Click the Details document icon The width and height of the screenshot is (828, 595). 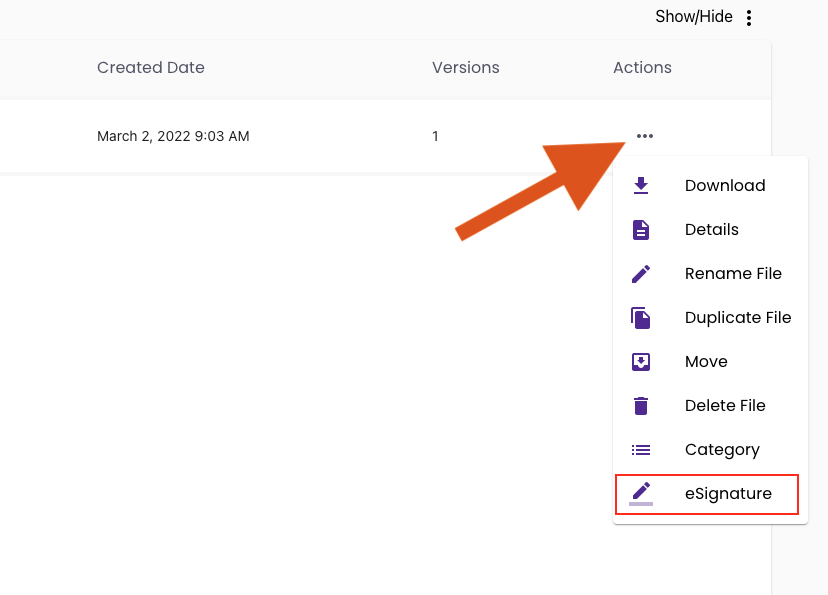(641, 230)
